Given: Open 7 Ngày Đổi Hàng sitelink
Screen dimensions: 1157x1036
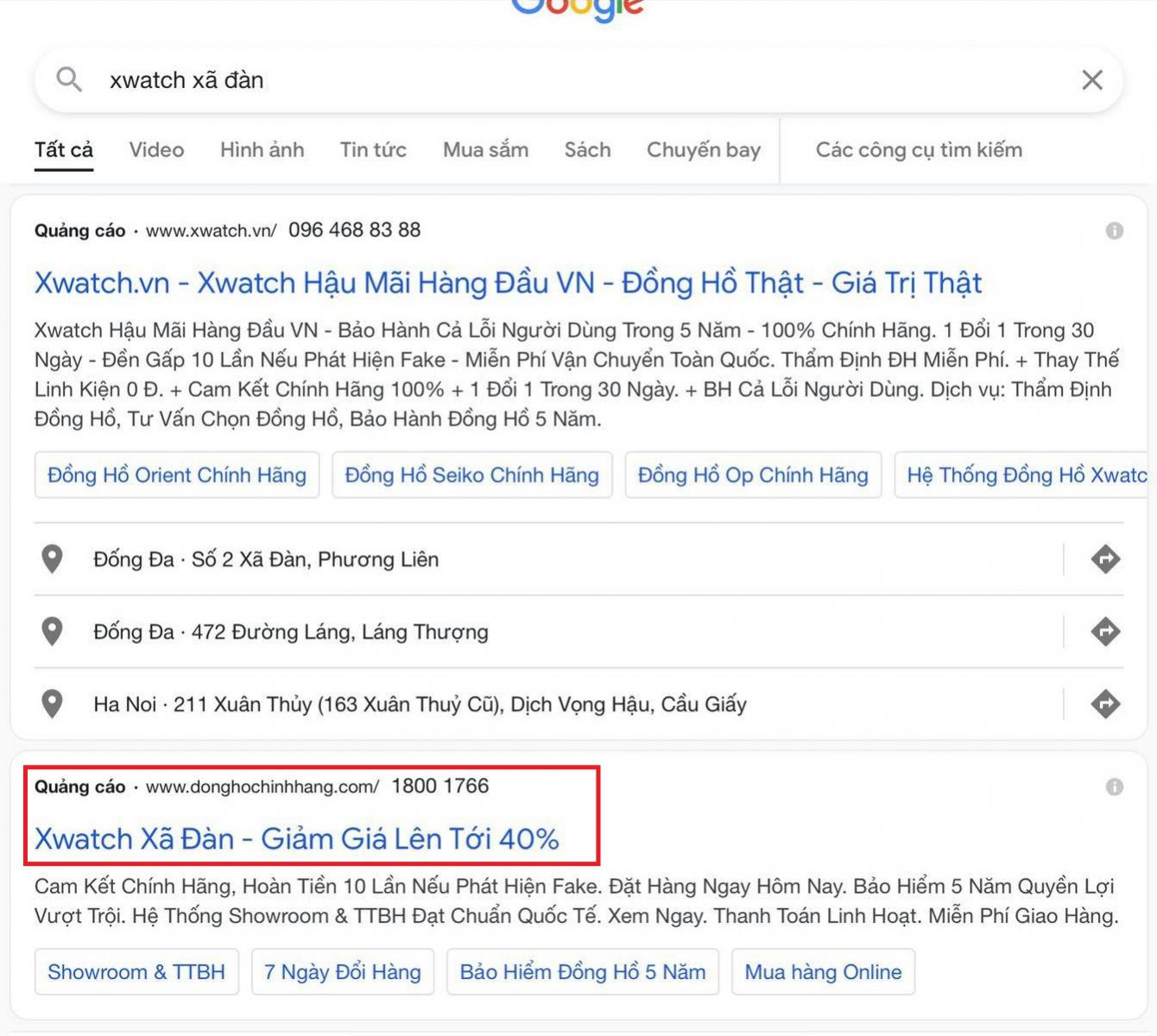Looking at the screenshot, I should [x=343, y=972].
